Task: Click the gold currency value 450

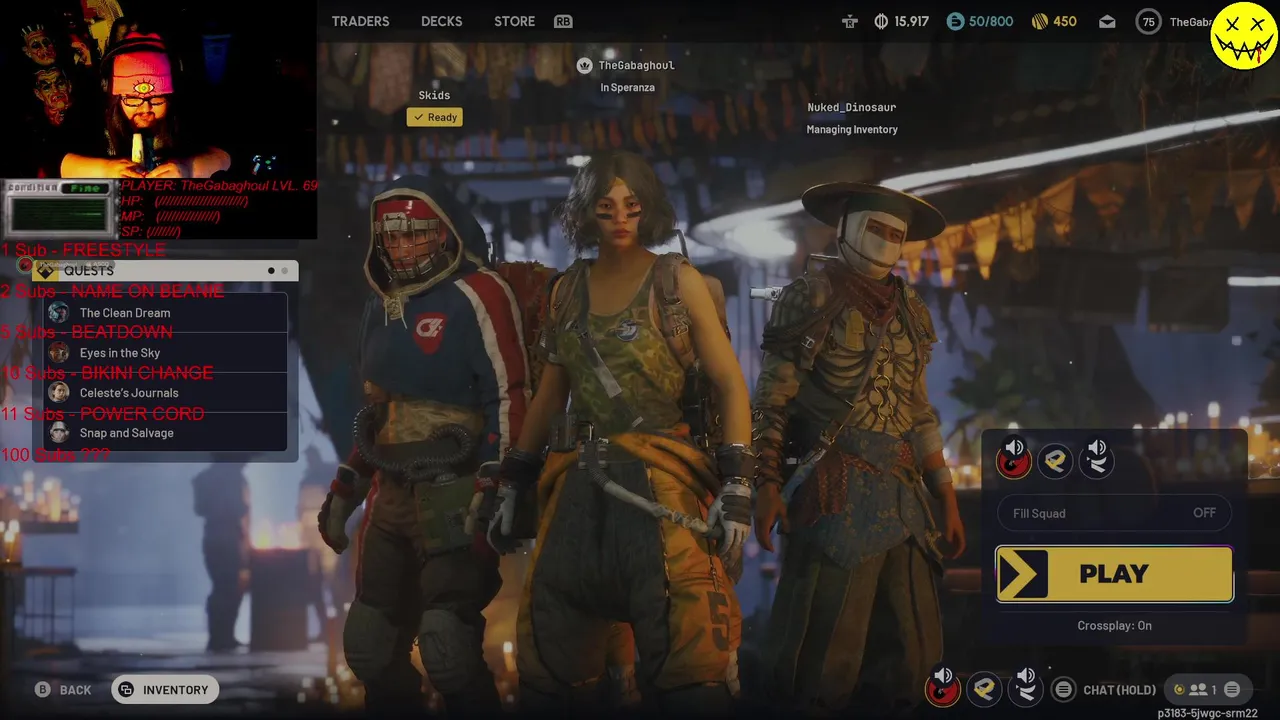Action: (x=1065, y=21)
